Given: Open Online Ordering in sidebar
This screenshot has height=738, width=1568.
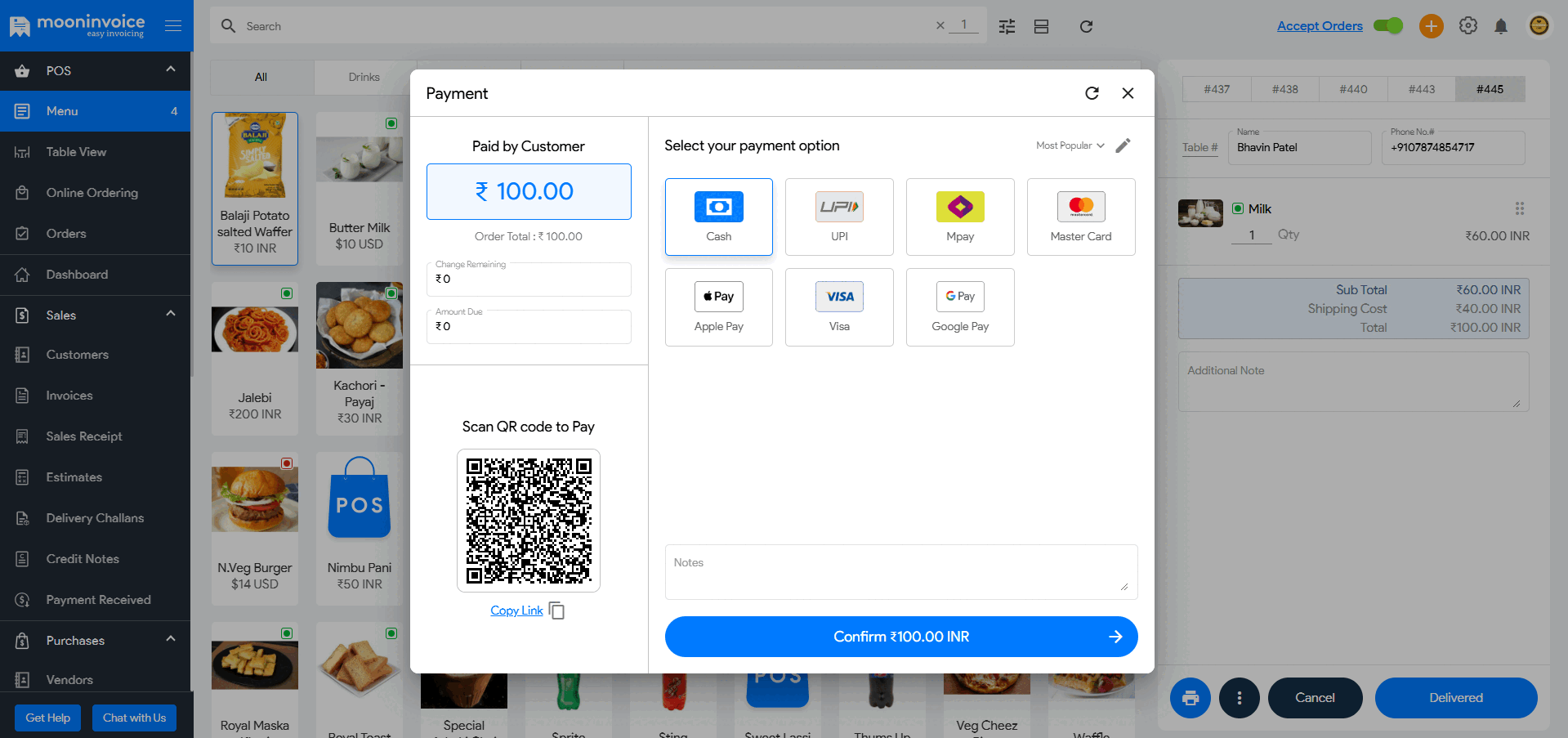Looking at the screenshot, I should coord(96,193).
